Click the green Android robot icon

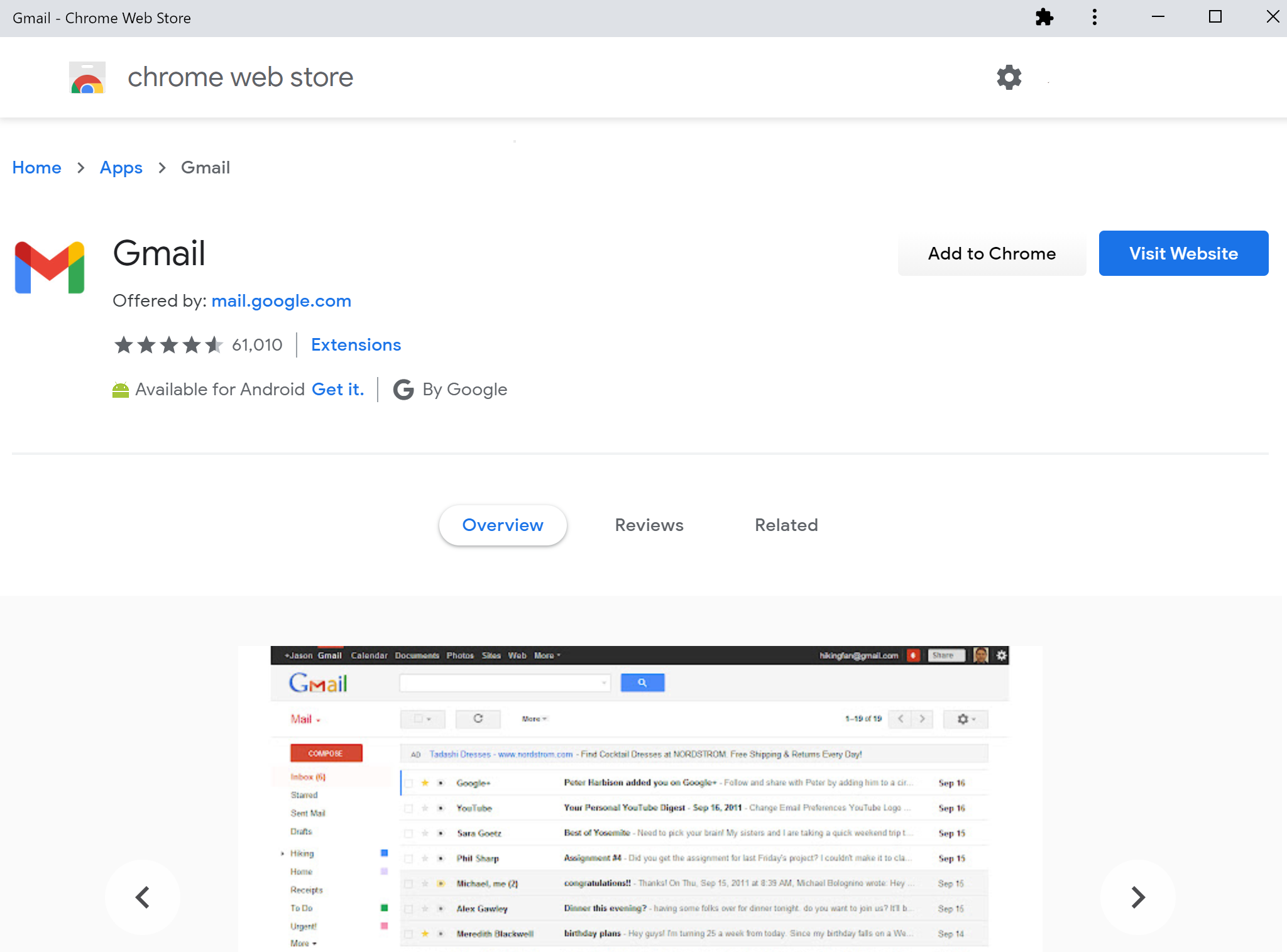coord(121,390)
